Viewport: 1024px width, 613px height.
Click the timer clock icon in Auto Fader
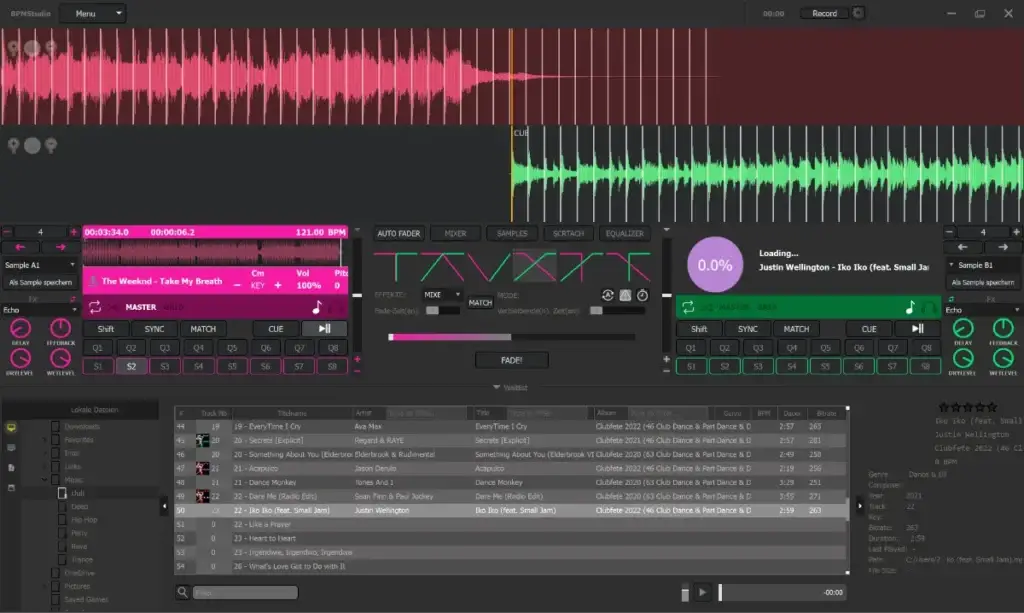[x=643, y=295]
